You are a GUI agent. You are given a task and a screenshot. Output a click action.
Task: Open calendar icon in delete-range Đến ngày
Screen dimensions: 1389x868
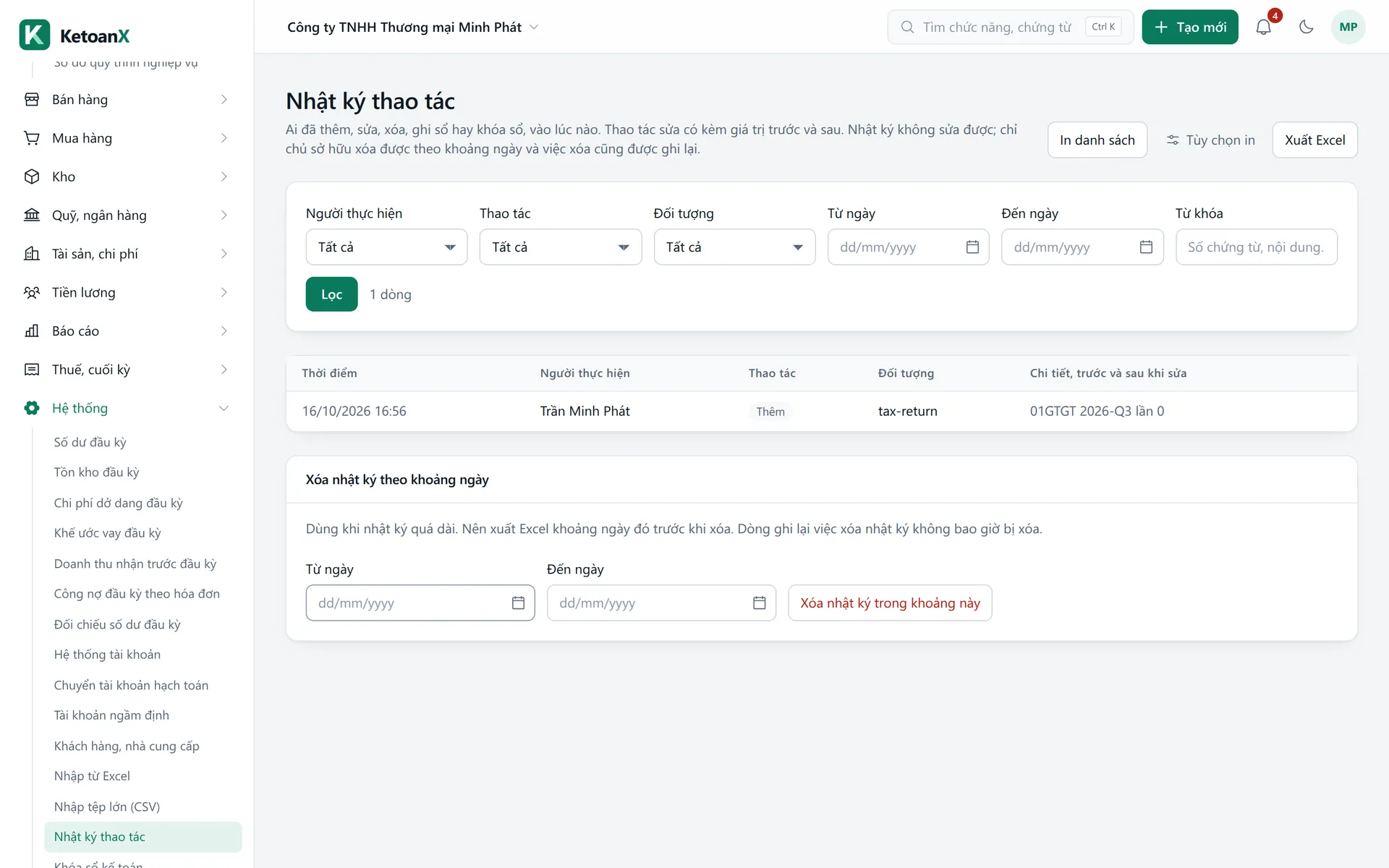click(759, 603)
